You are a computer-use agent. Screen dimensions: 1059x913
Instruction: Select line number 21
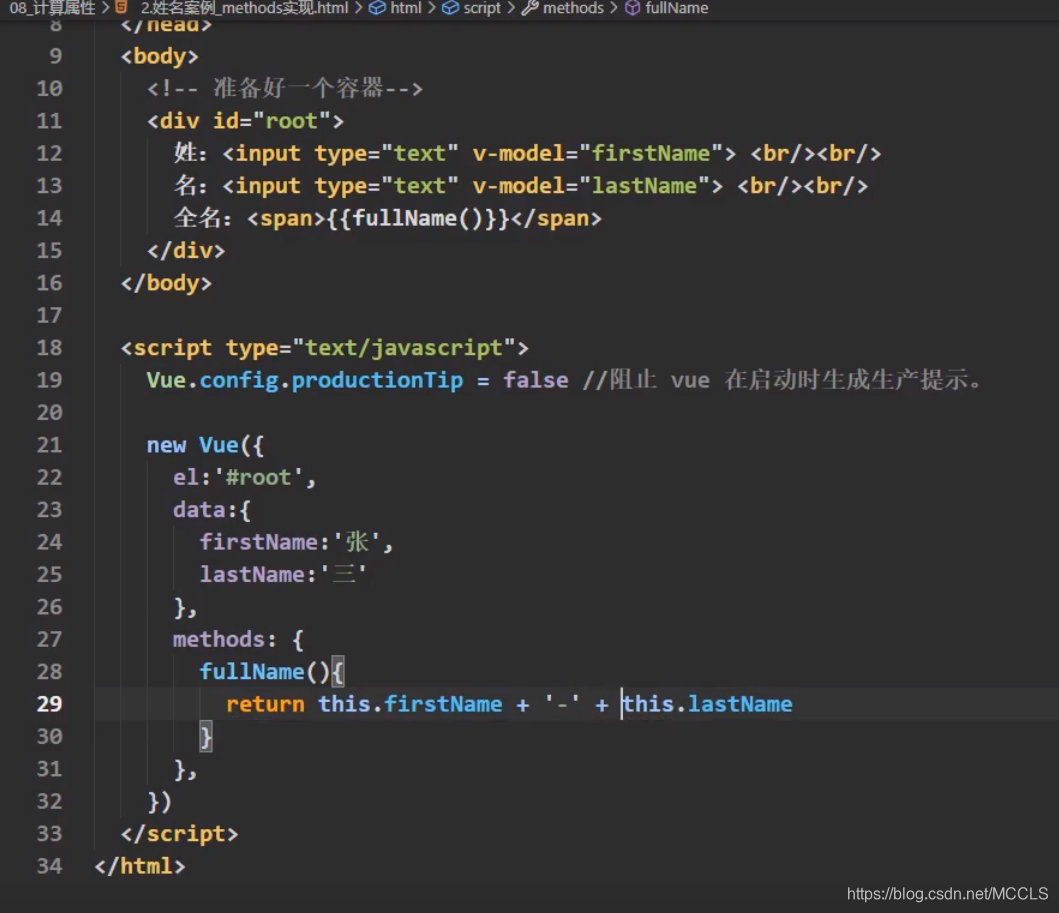point(49,445)
